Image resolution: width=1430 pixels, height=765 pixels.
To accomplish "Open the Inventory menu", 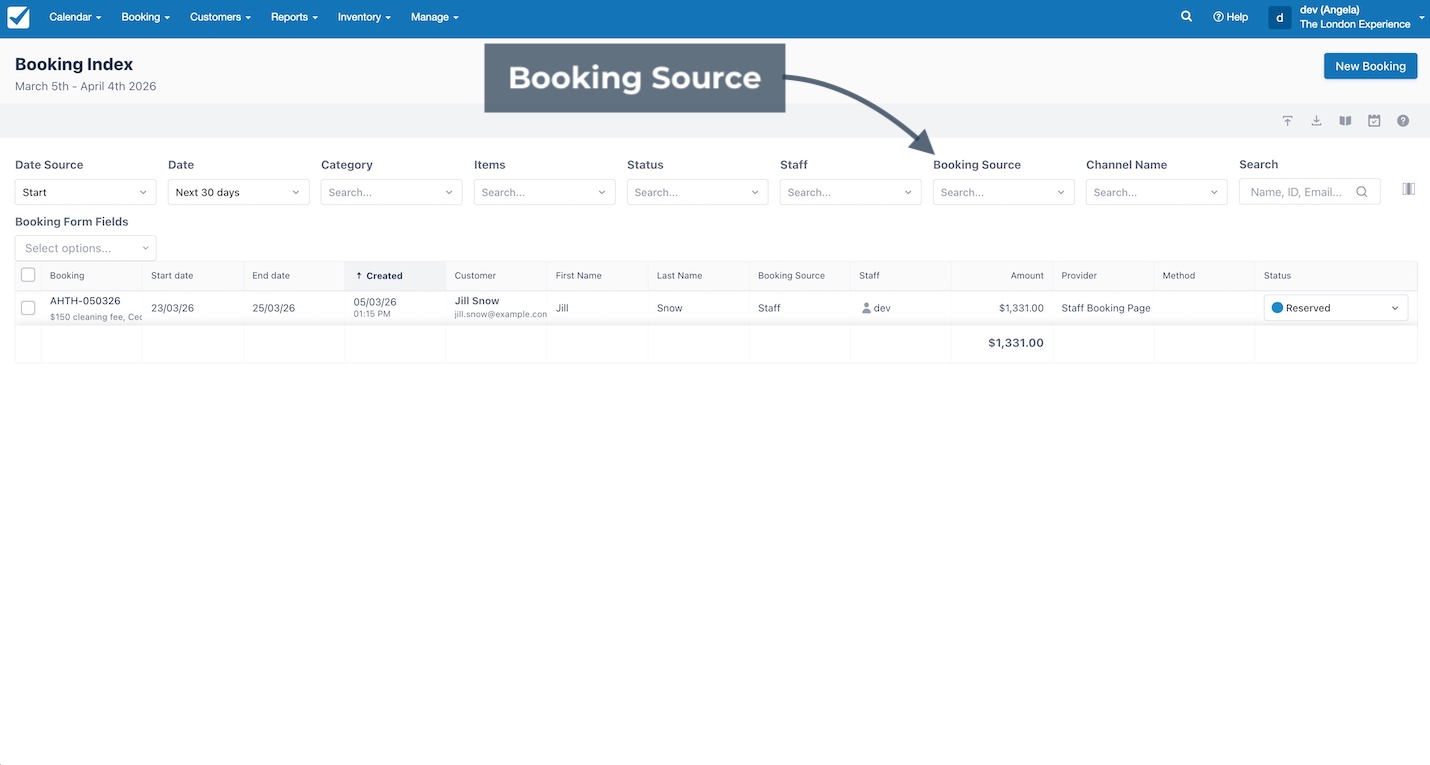I will click(364, 17).
